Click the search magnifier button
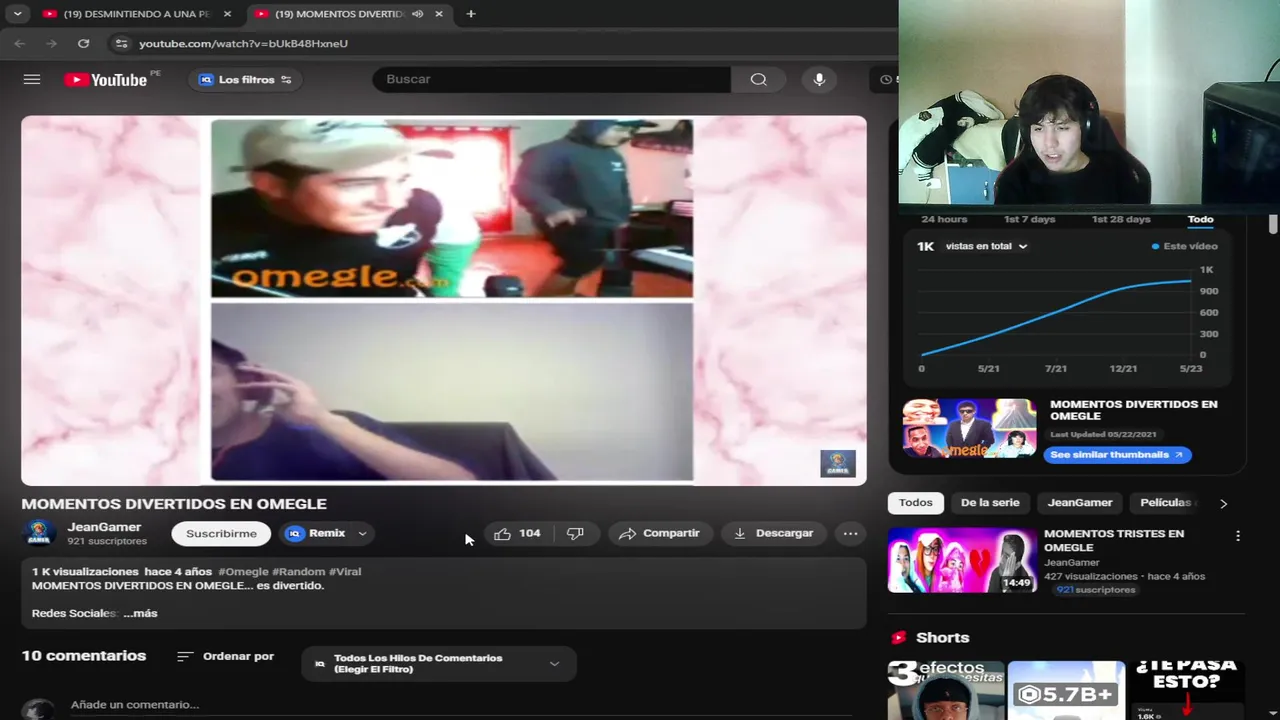Screen dimensions: 1280x720 pos(759,79)
